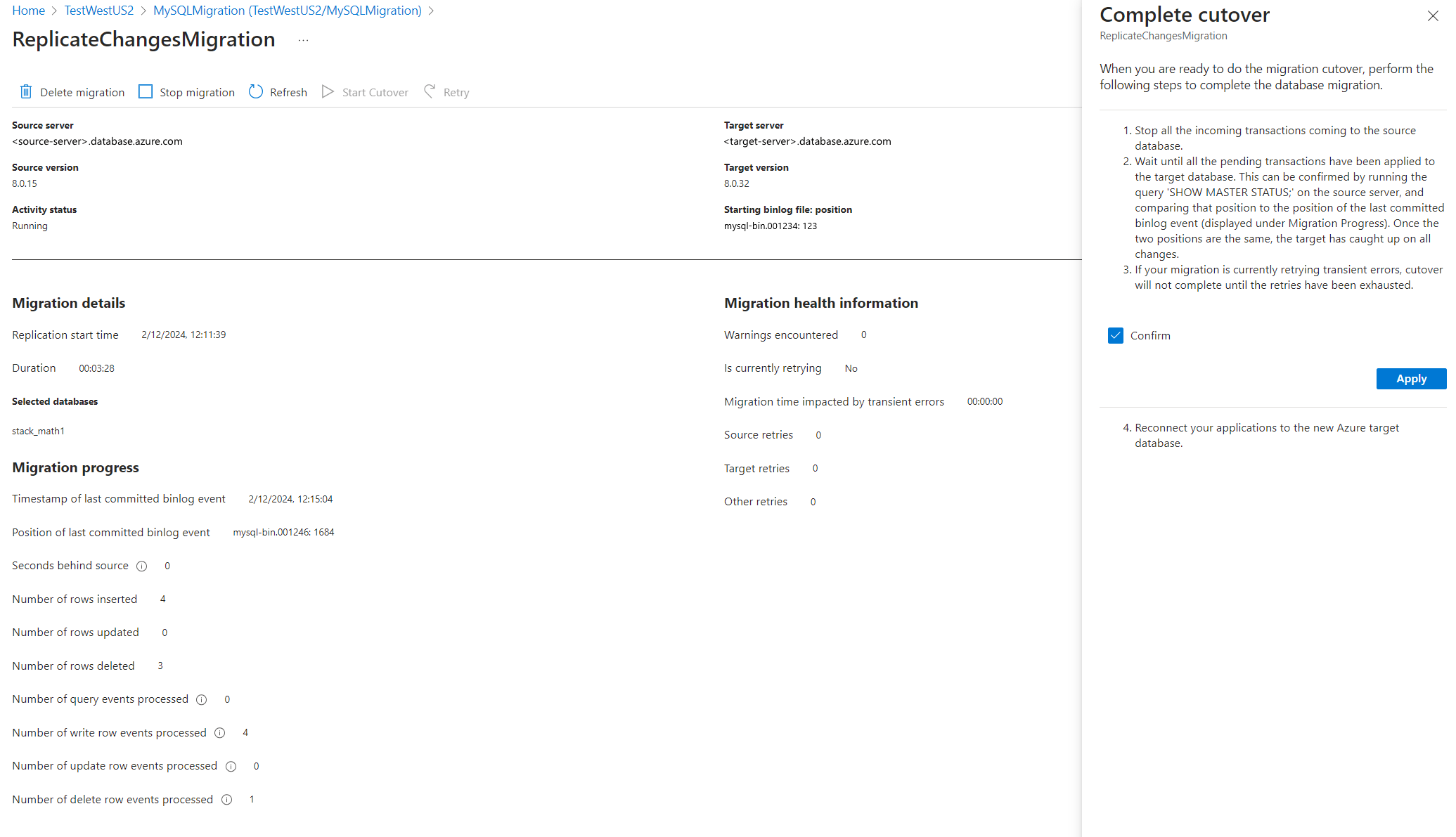Open TestWestUS2 breadcrumb link
The width and height of the screenshot is (1456, 837).
pyautogui.click(x=98, y=11)
